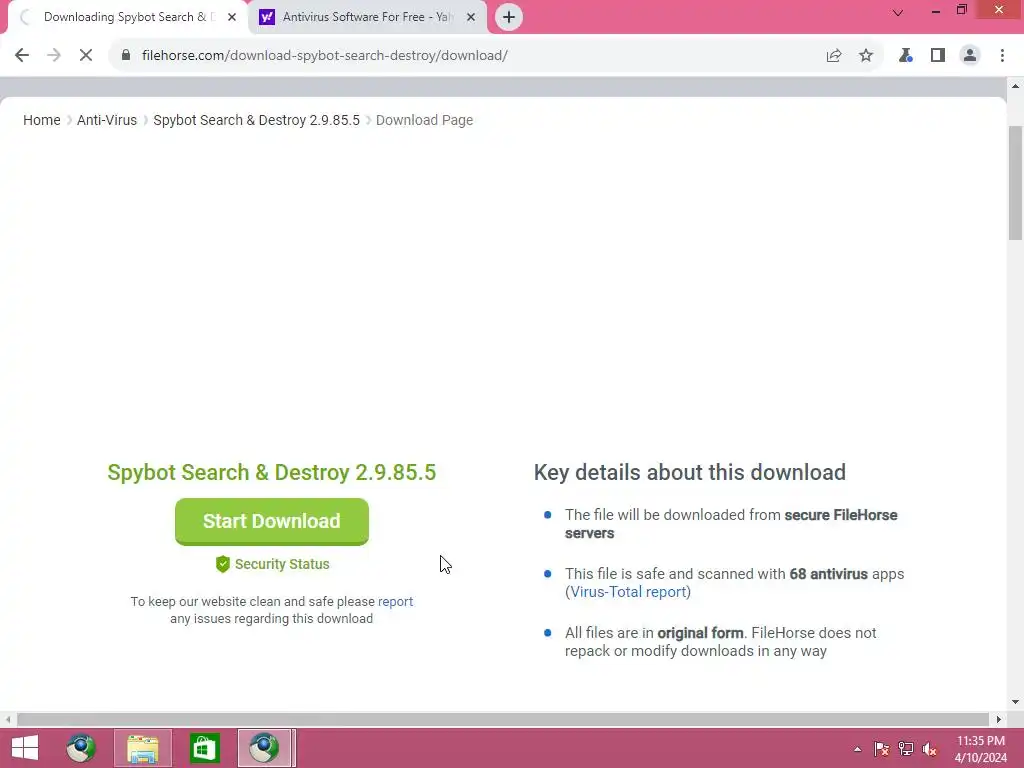1024x768 pixels.
Task: Stop loading the page
Action: [86, 56]
